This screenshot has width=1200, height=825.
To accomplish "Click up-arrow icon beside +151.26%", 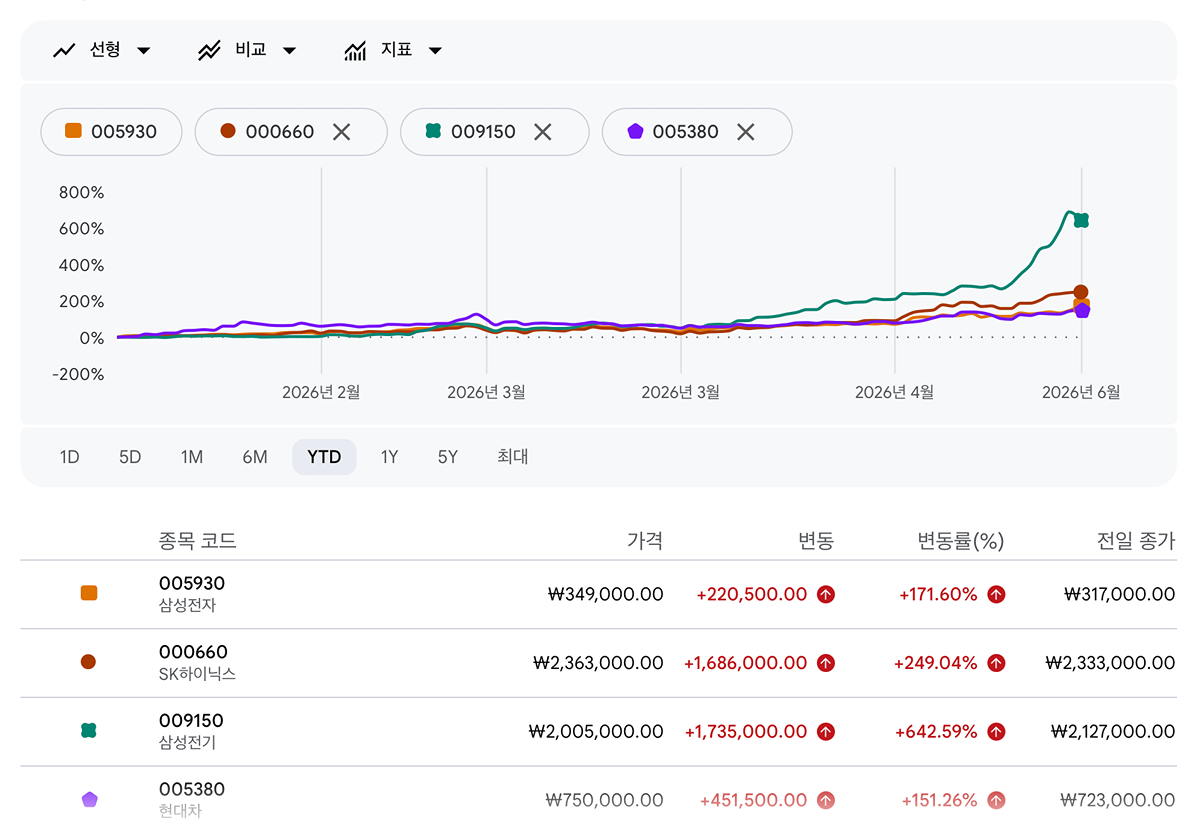I will [996, 800].
